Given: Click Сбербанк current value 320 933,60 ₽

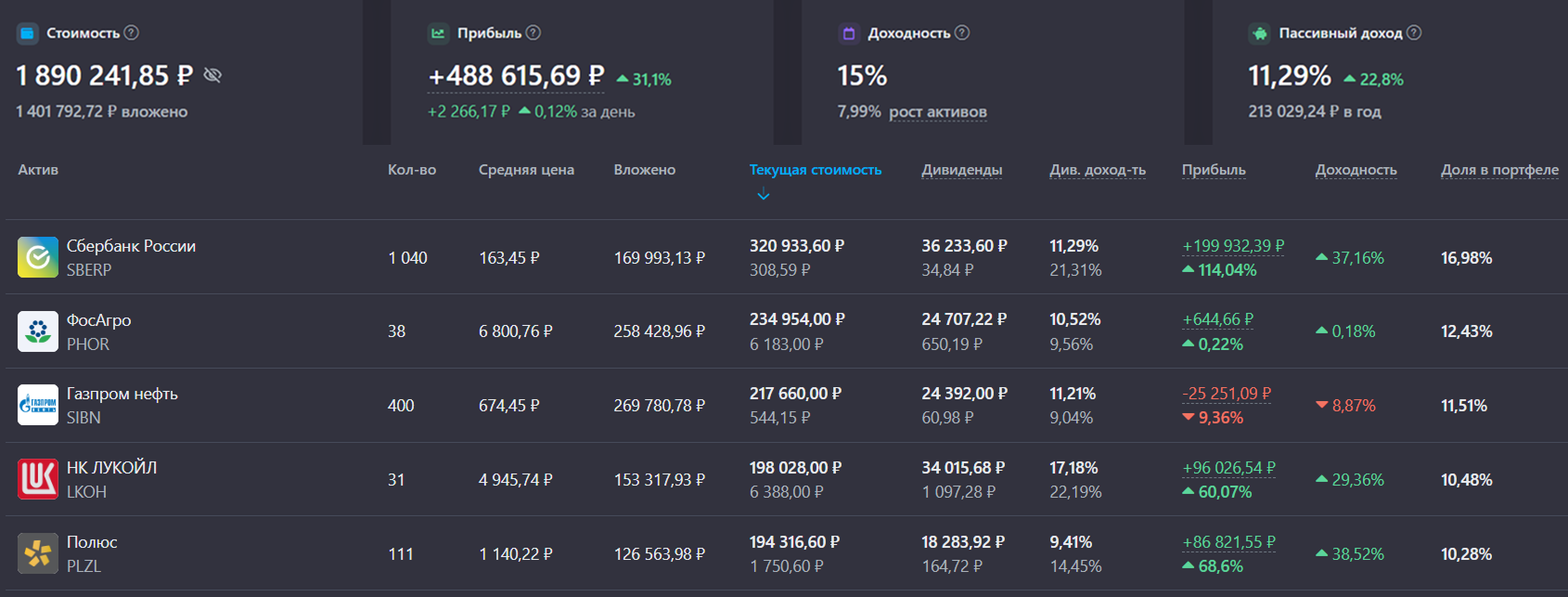Looking at the screenshot, I should [797, 246].
